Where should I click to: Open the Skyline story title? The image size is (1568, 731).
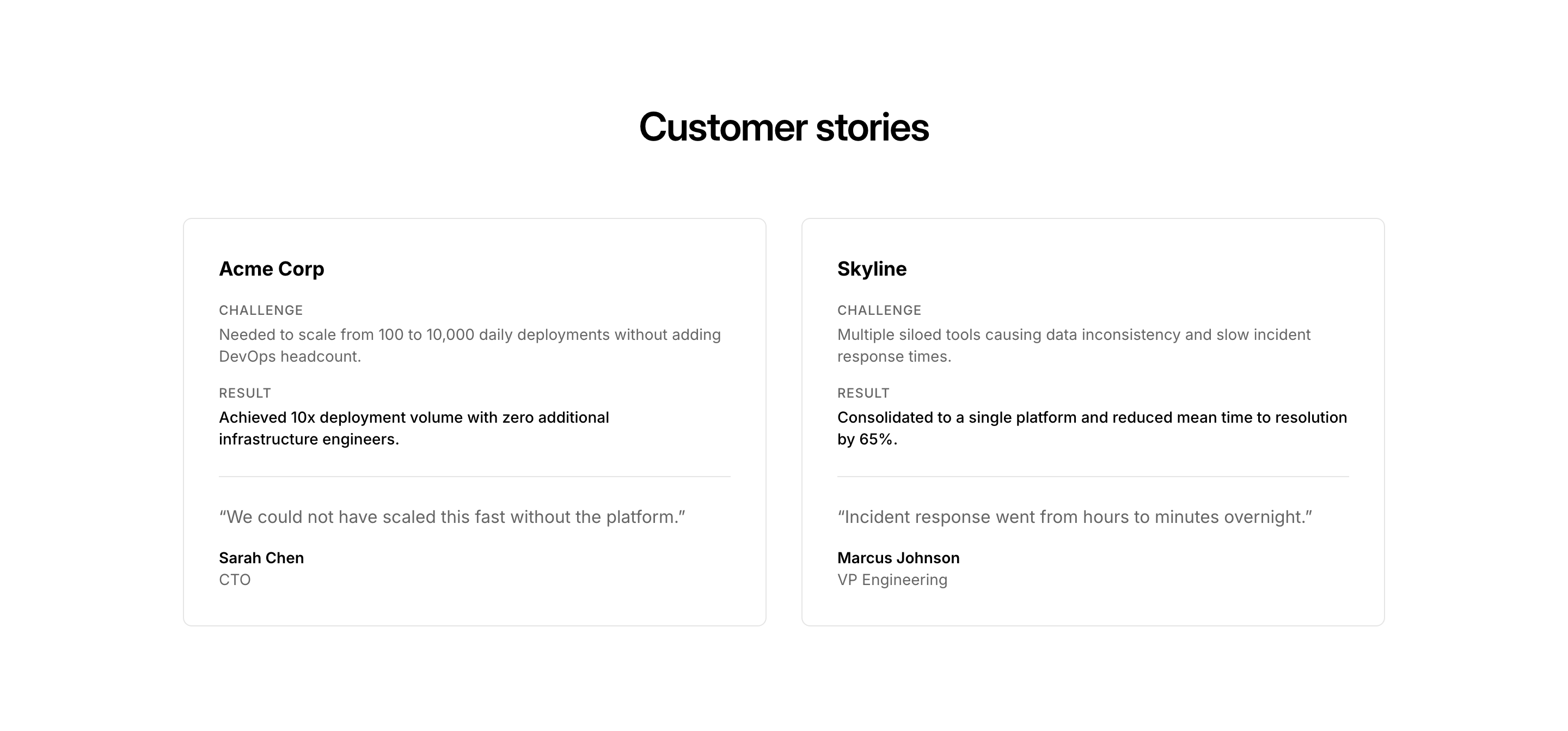872,269
